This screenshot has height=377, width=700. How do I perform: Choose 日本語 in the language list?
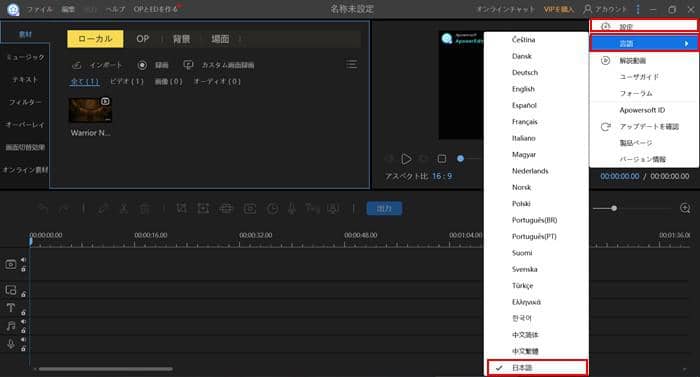[x=537, y=368]
